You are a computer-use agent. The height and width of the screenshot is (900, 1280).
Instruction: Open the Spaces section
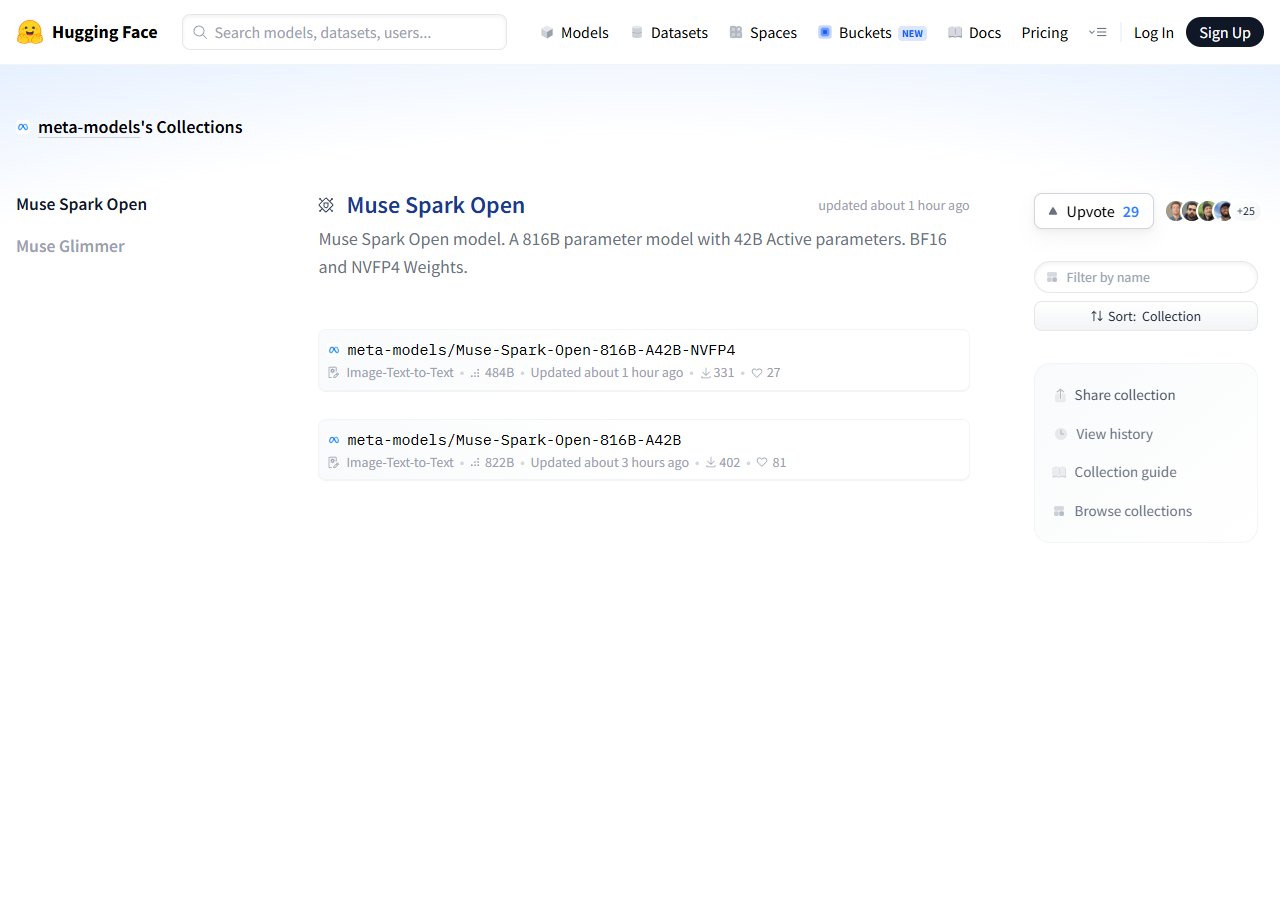pyautogui.click(x=763, y=33)
